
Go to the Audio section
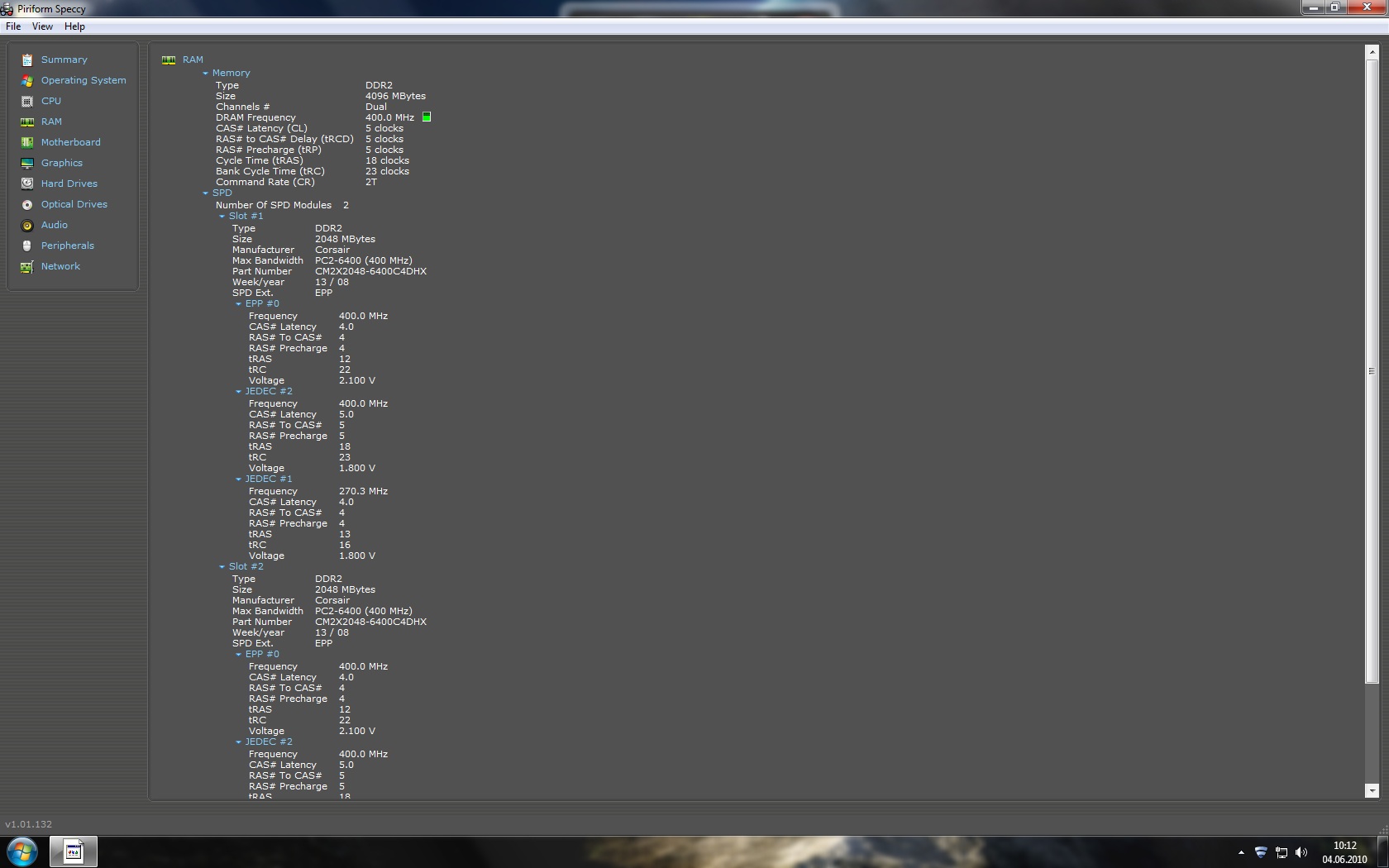tap(55, 225)
